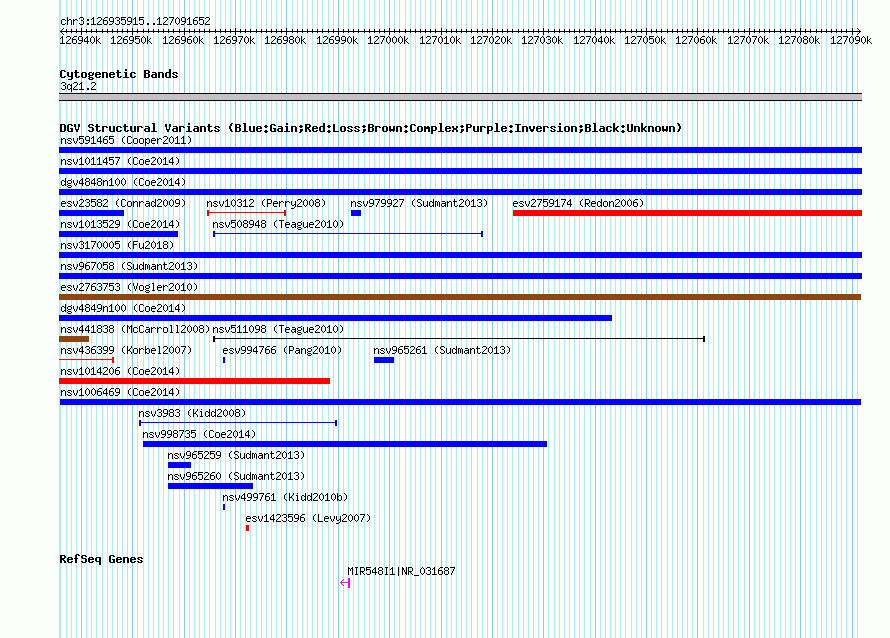This screenshot has width=890, height=638.
Task: Click the nsv441838 short brown bar
Action: tap(74, 339)
